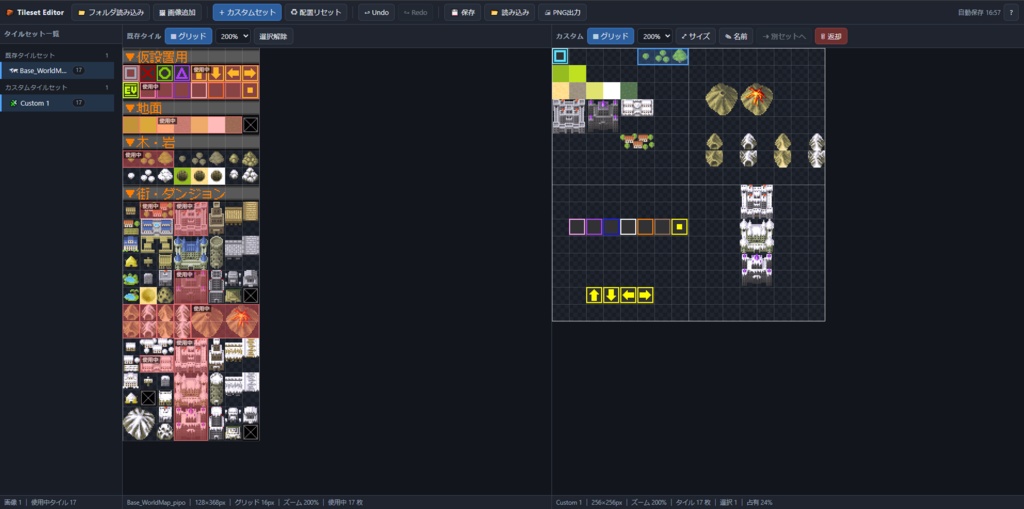Select the yellow dot square tile on the custom canvas

point(680,227)
